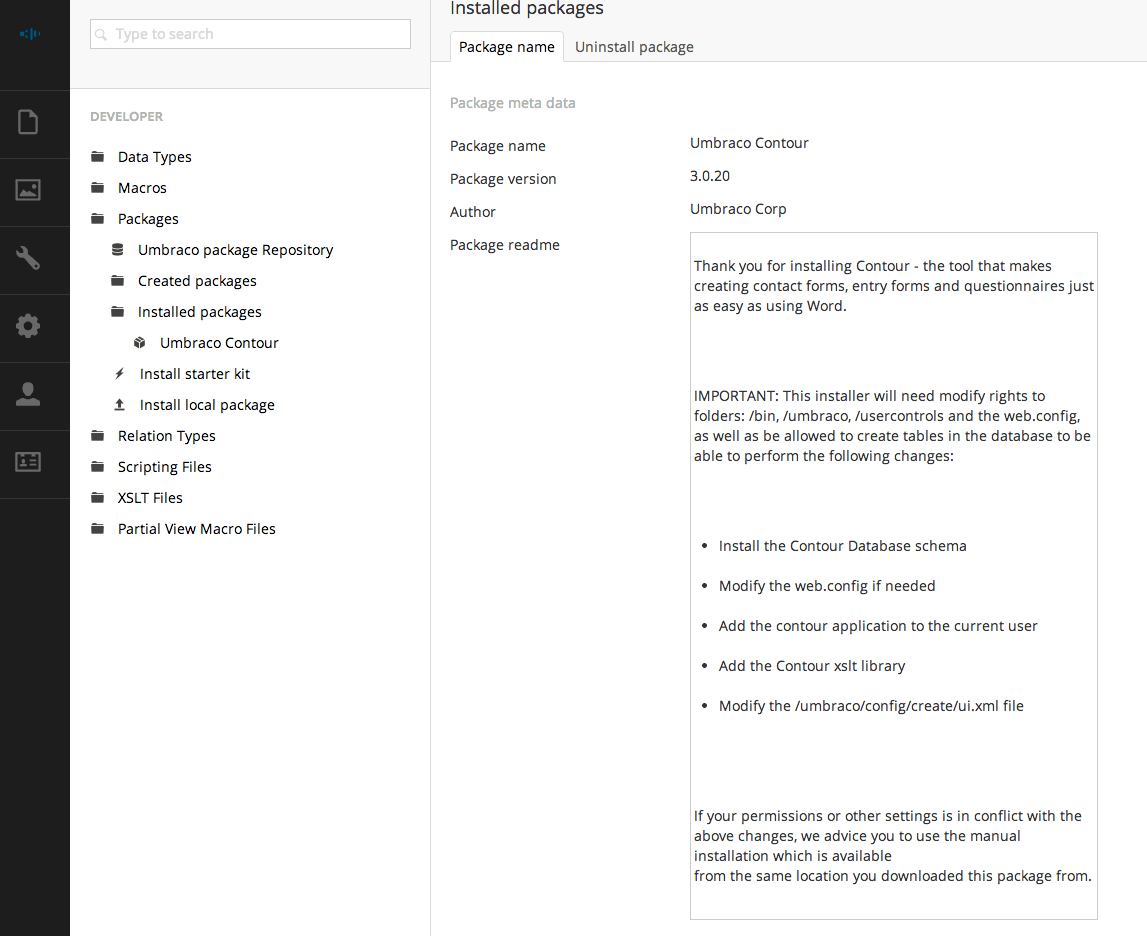Viewport: 1147px width, 936px height.
Task: Click the Umbraco logo icon
Action: point(30,34)
